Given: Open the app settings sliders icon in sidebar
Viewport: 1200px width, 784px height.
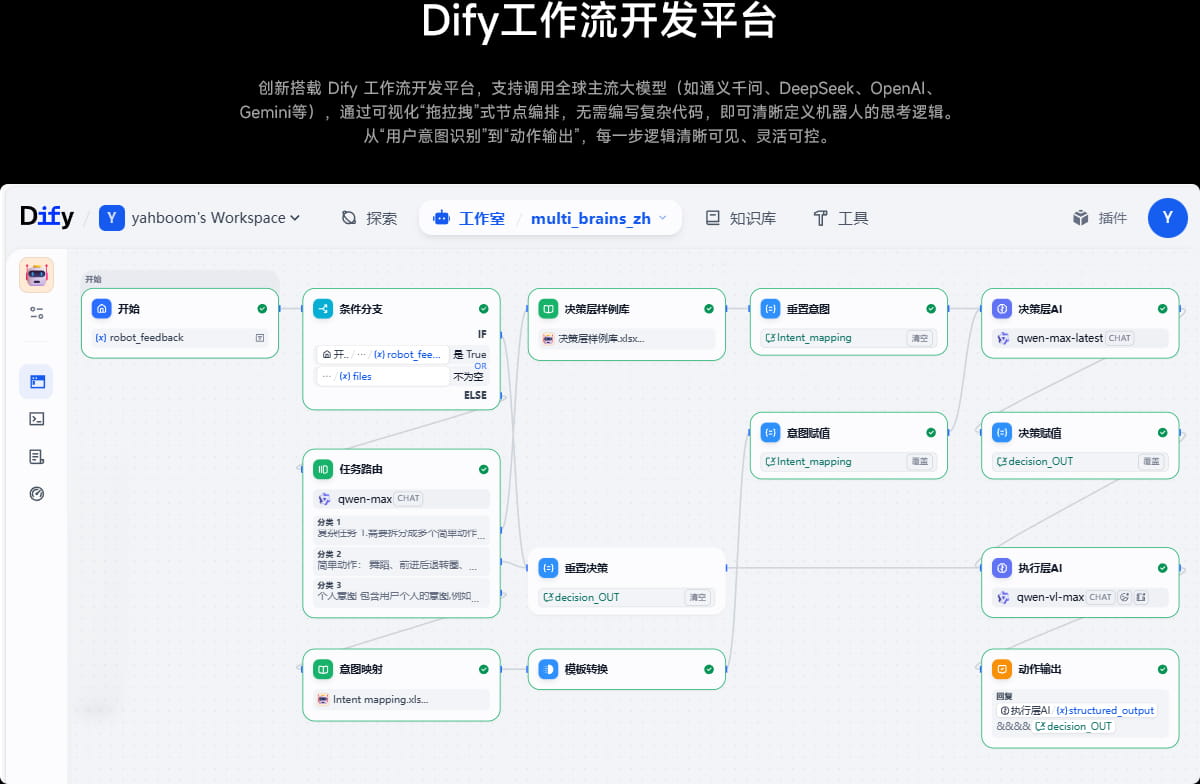Looking at the screenshot, I should pos(37,313).
